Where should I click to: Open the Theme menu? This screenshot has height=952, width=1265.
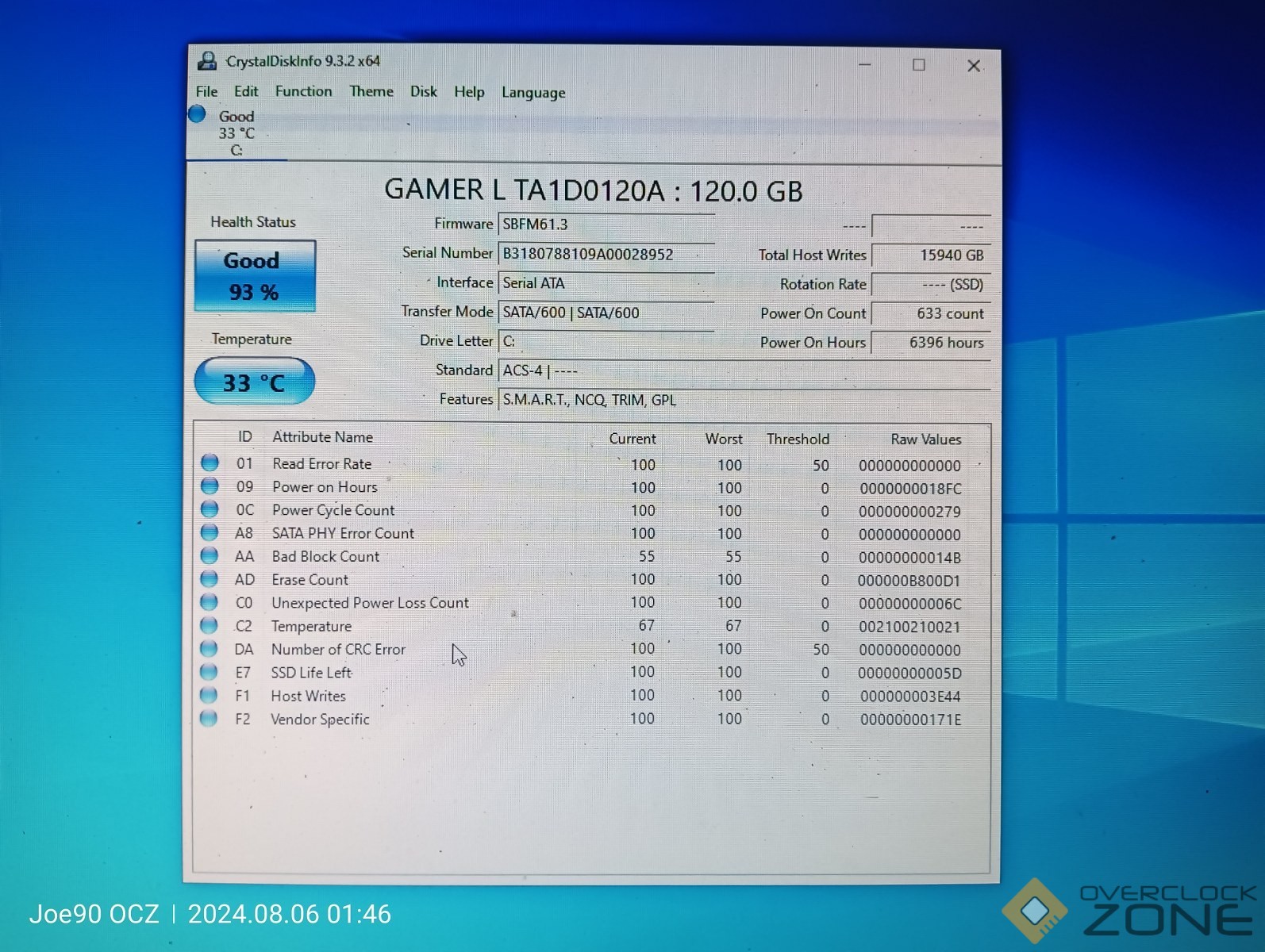point(371,92)
